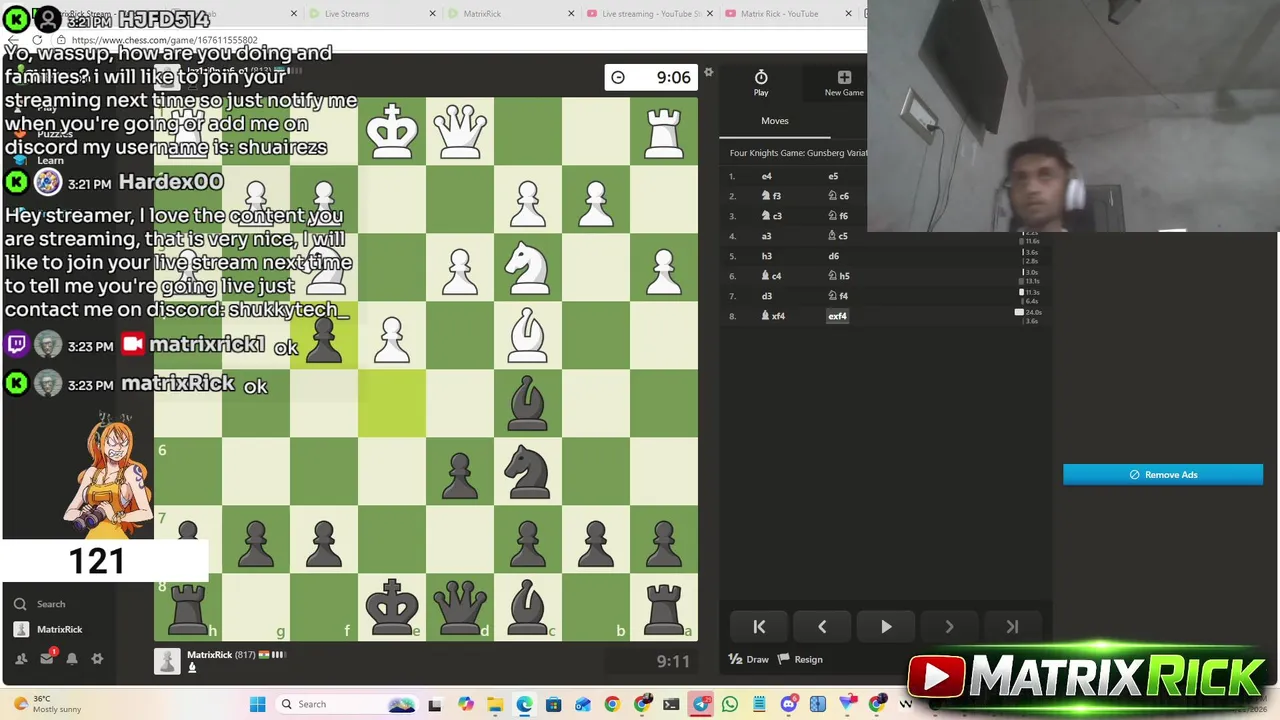1280x720 pixels.
Task: Open weather widget showing 36°C
Action: click(45, 704)
